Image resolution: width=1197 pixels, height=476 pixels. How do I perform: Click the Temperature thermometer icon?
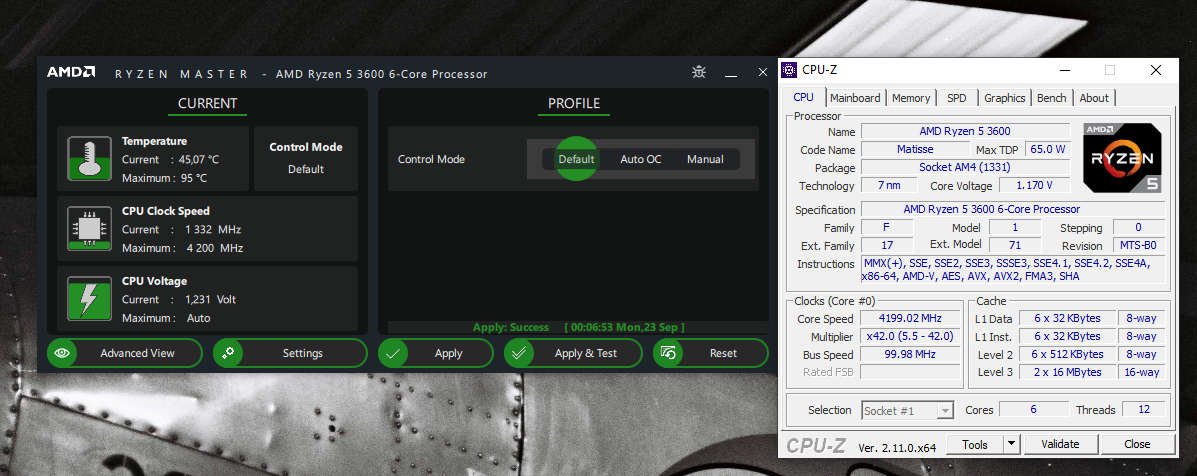[x=88, y=159]
